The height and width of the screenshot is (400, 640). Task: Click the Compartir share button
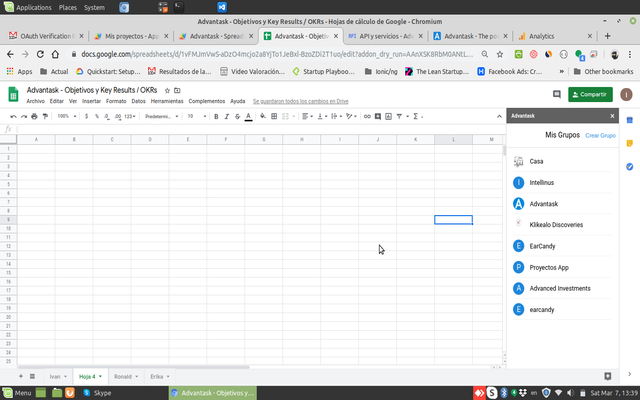590,94
